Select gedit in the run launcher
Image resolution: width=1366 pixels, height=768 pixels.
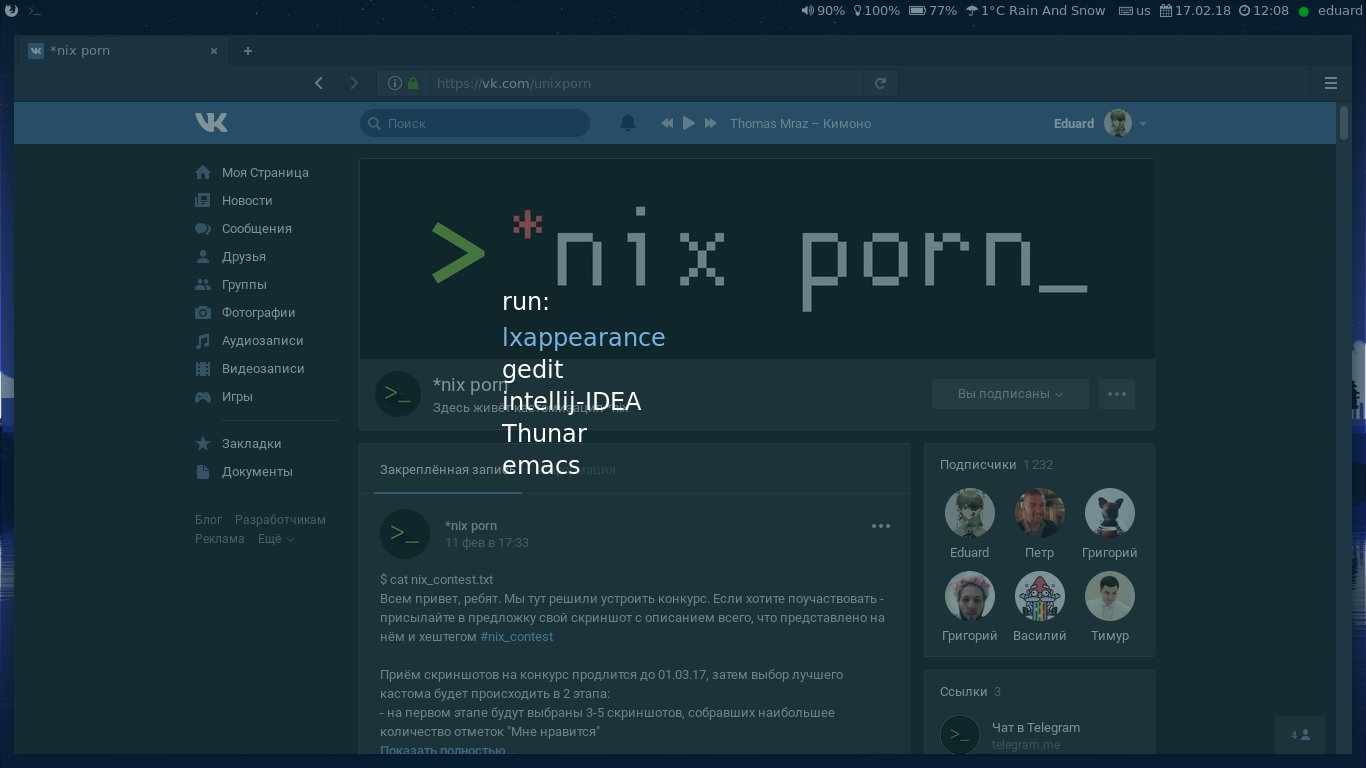(532, 369)
